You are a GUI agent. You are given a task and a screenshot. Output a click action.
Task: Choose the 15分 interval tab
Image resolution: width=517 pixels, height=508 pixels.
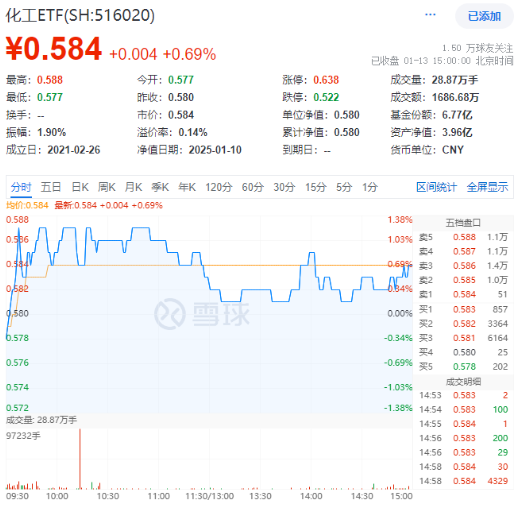315,187
